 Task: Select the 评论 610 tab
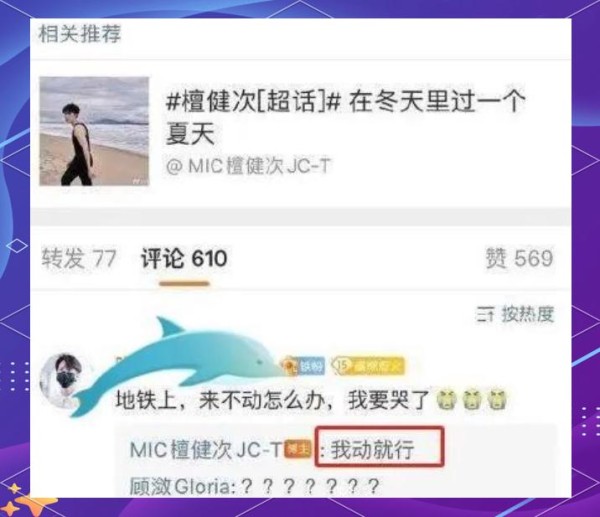pyautogui.click(x=184, y=258)
